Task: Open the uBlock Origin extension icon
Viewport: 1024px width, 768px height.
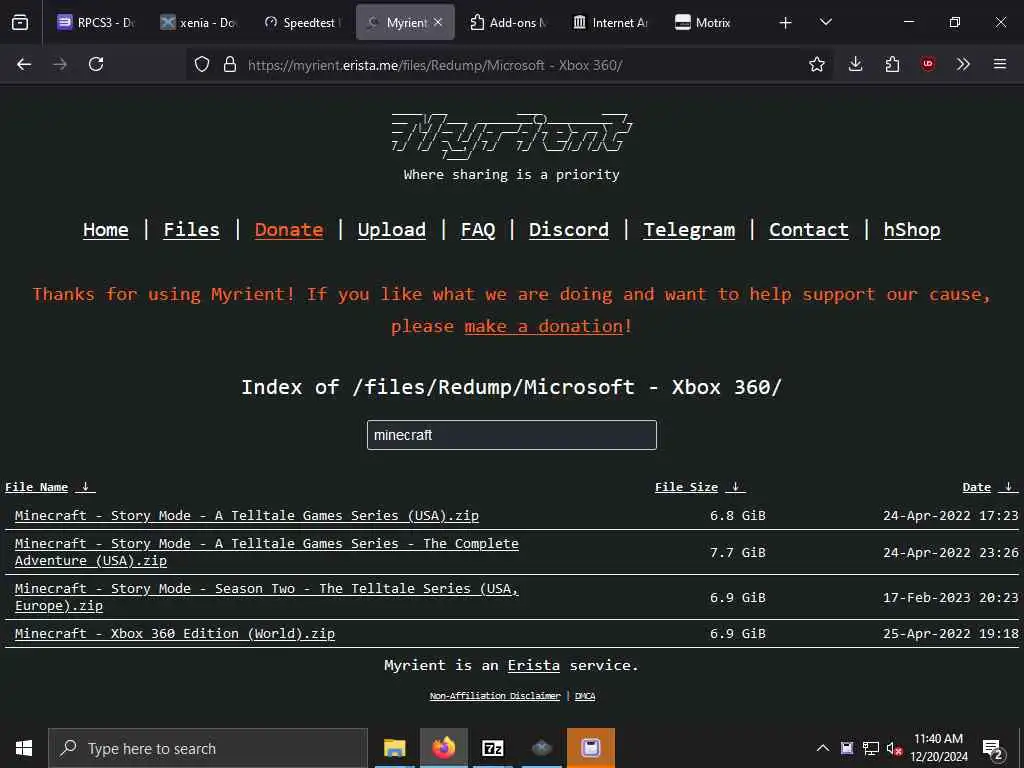Action: [928, 64]
